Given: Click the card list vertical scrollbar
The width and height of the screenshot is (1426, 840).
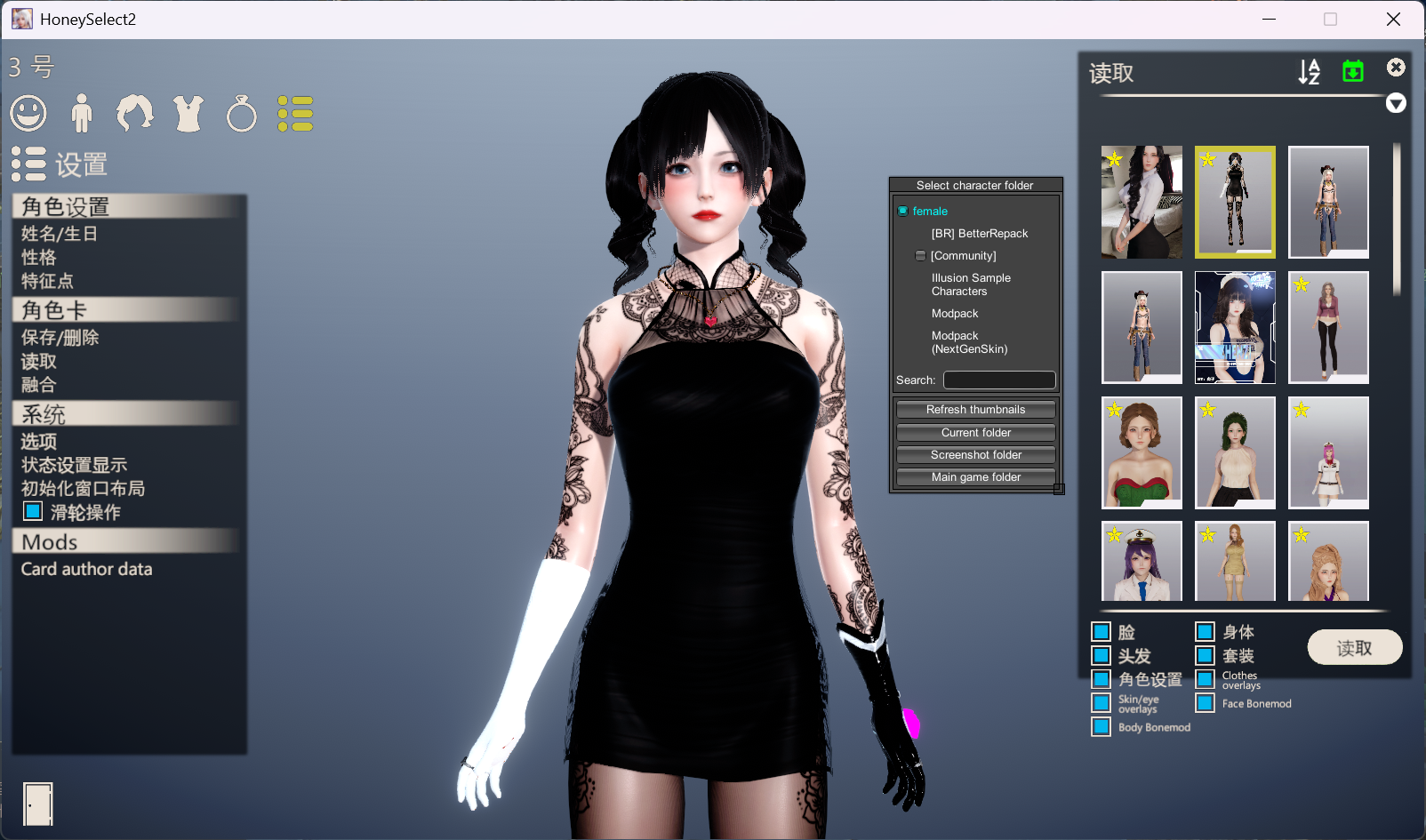Looking at the screenshot, I should pyautogui.click(x=1397, y=219).
